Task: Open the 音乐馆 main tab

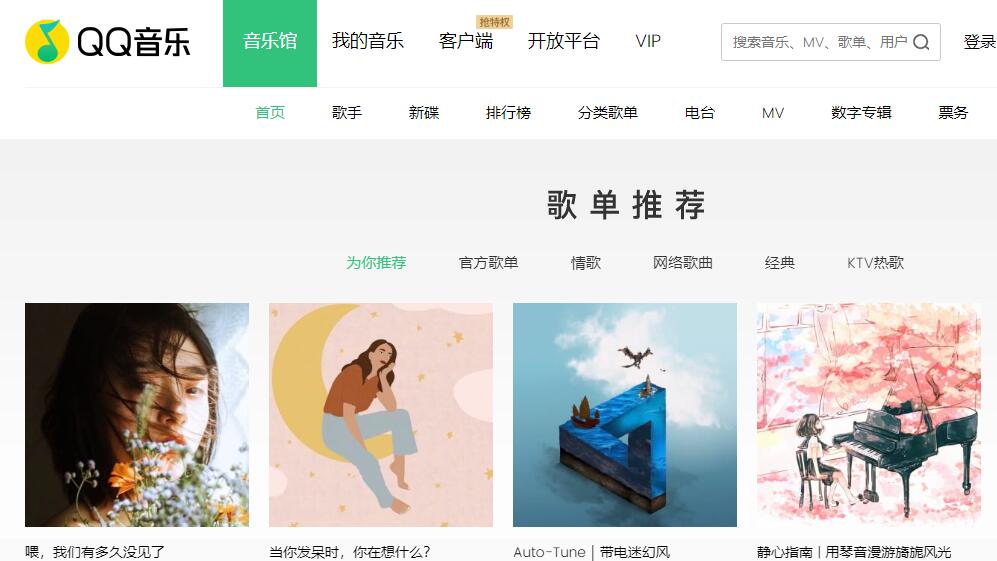Action: coord(270,43)
